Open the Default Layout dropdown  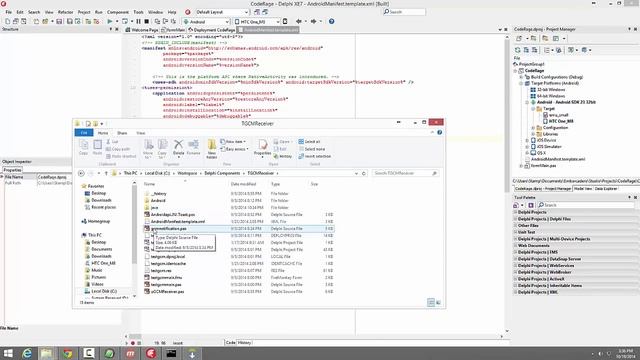pyautogui.click(x=246, y=12)
